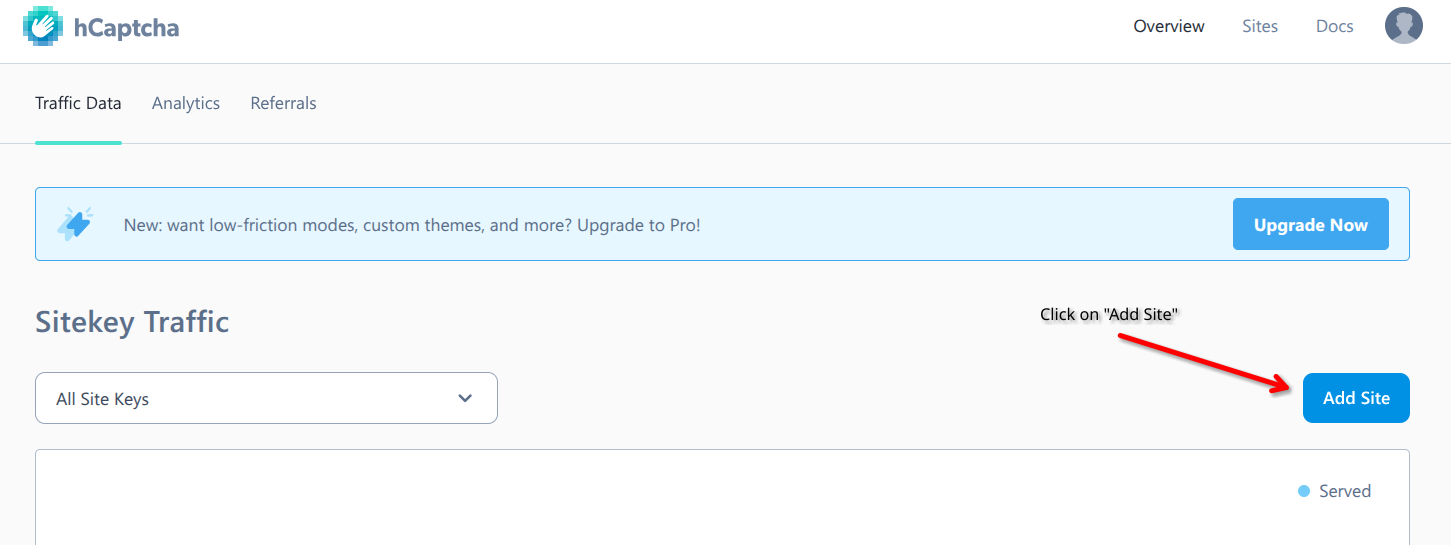Image resolution: width=1451 pixels, height=545 pixels.
Task: Click the Add Site button
Action: pos(1355,398)
